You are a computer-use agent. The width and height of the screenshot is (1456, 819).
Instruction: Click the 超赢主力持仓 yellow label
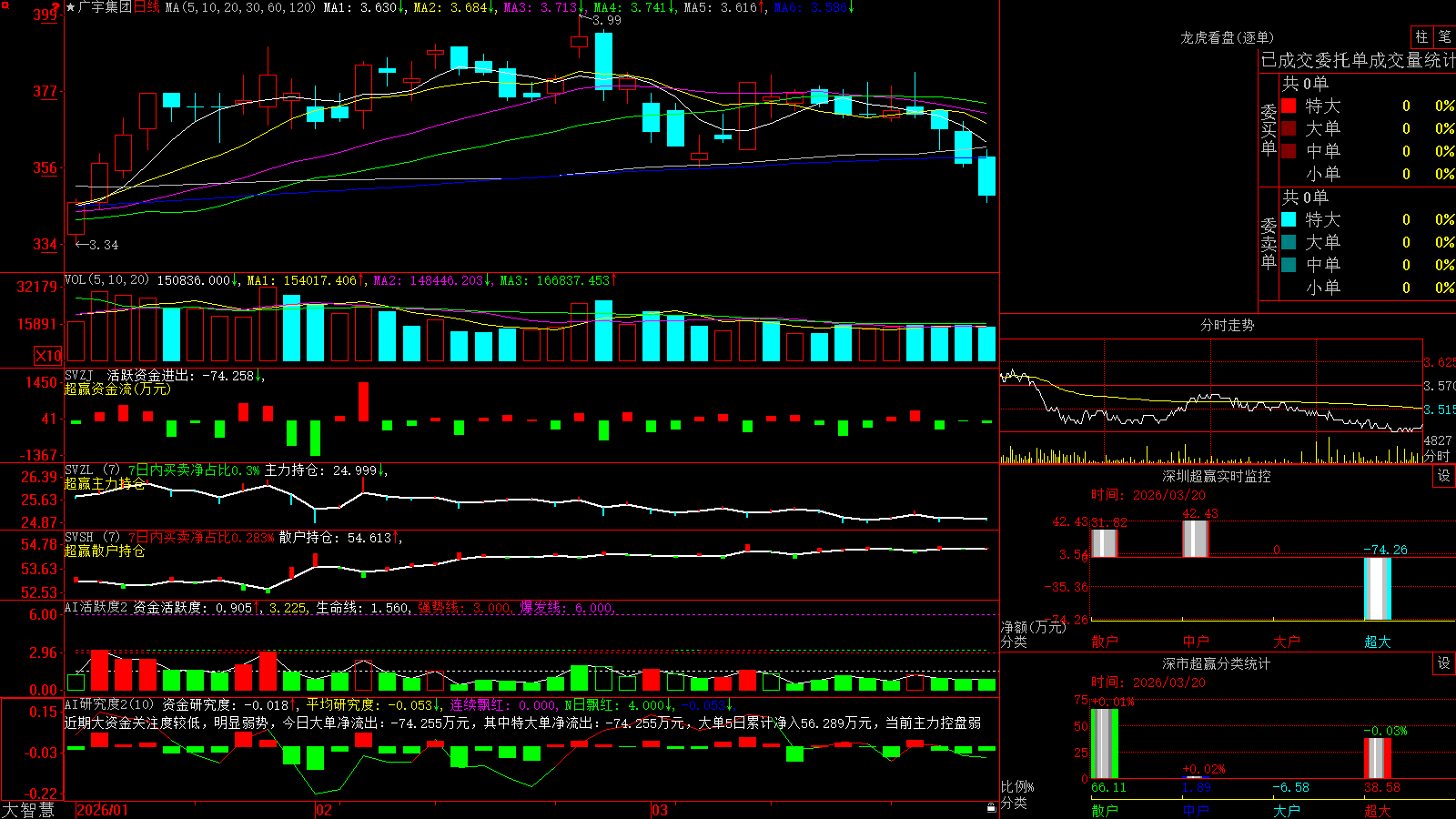tap(105, 483)
